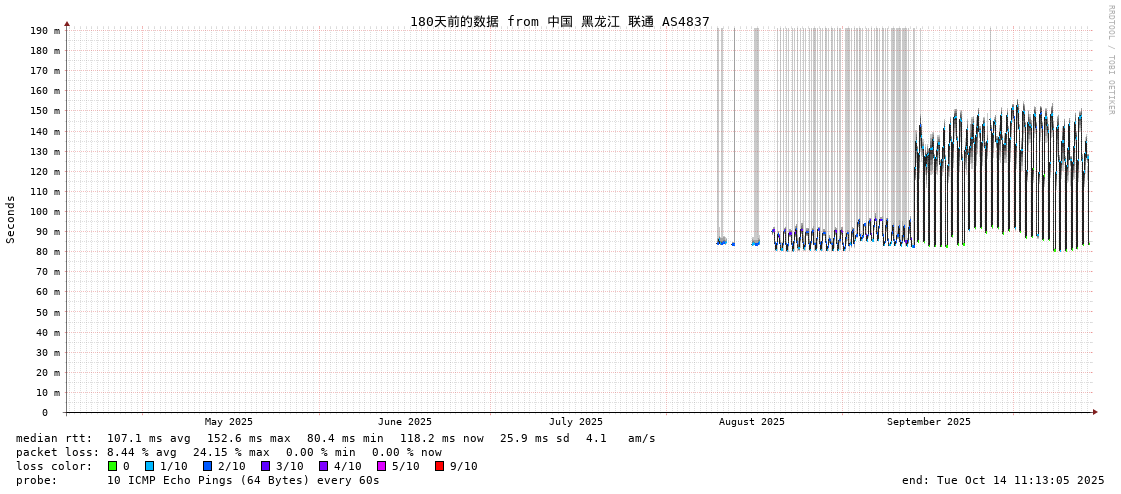Select the June 2025 axis label
The width and height of the screenshot is (1121, 494).
click(x=405, y=422)
